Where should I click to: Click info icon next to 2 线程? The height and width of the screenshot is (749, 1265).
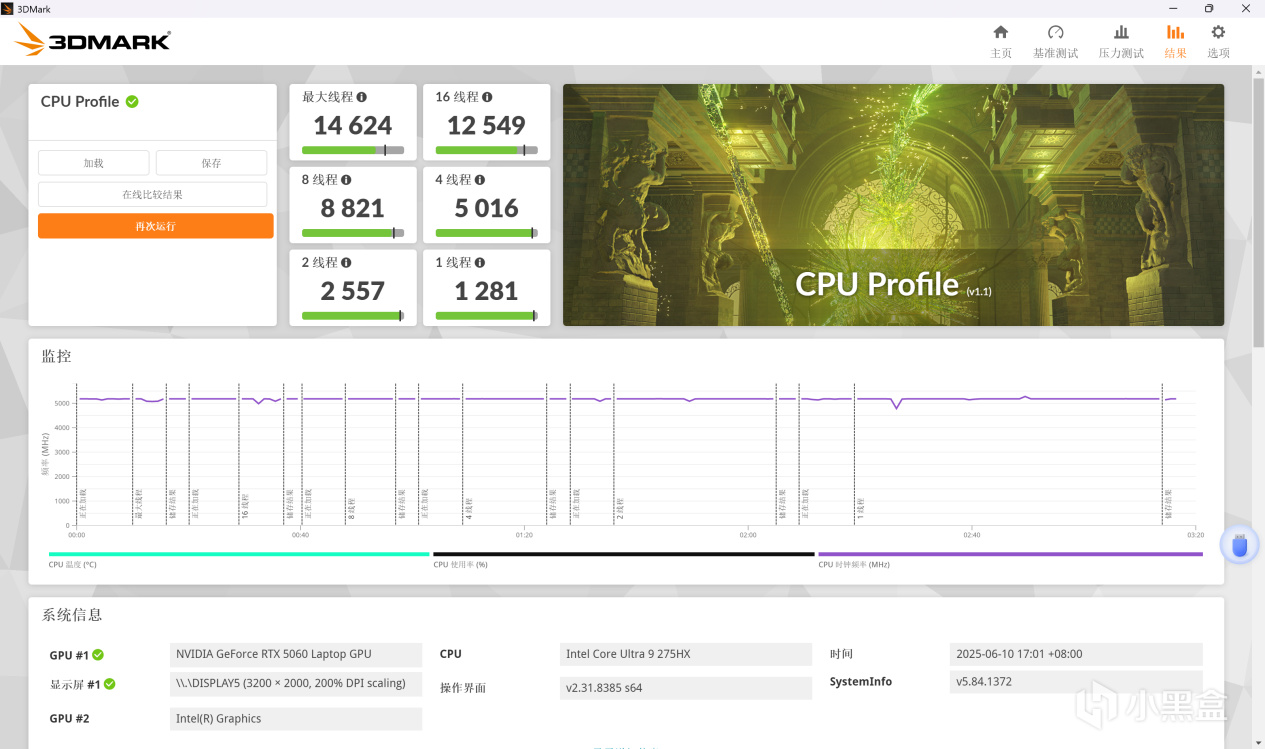[346, 263]
